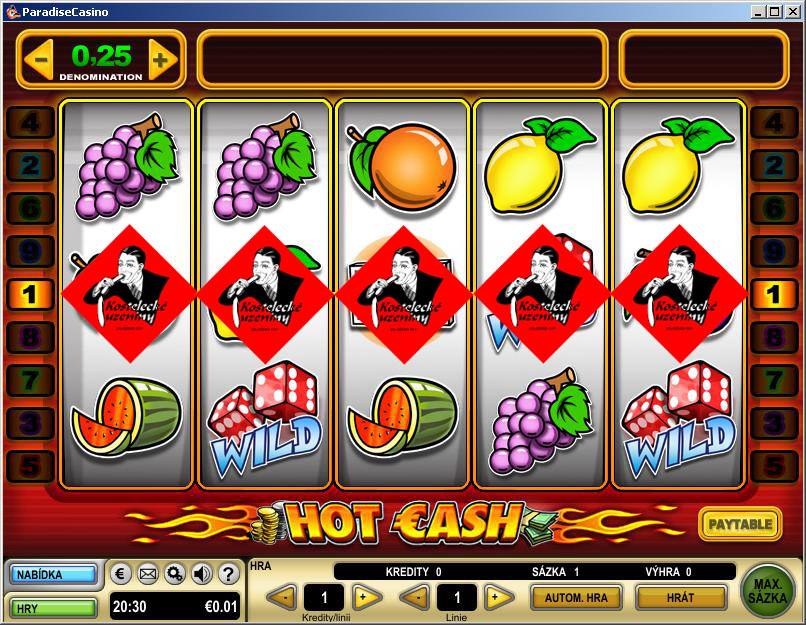This screenshot has width=806, height=625.
Task: Click the PAYTABLE button
Action: (740, 524)
